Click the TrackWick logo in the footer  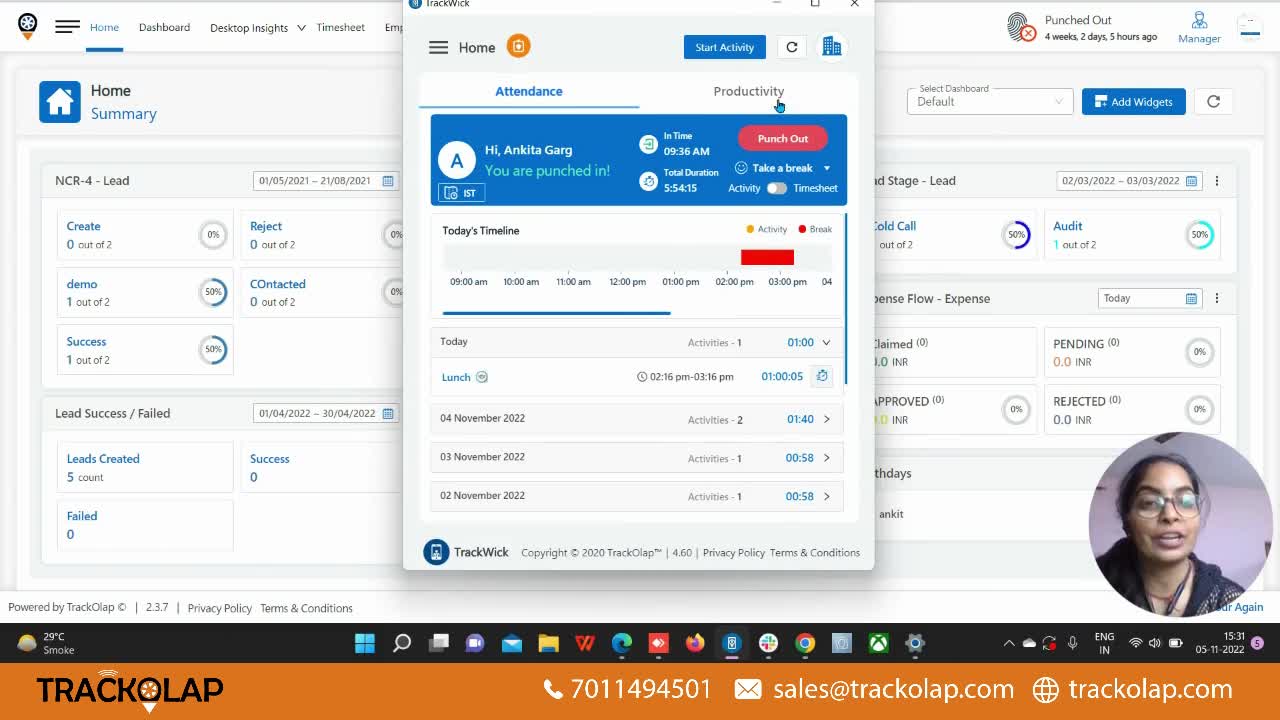coord(436,552)
